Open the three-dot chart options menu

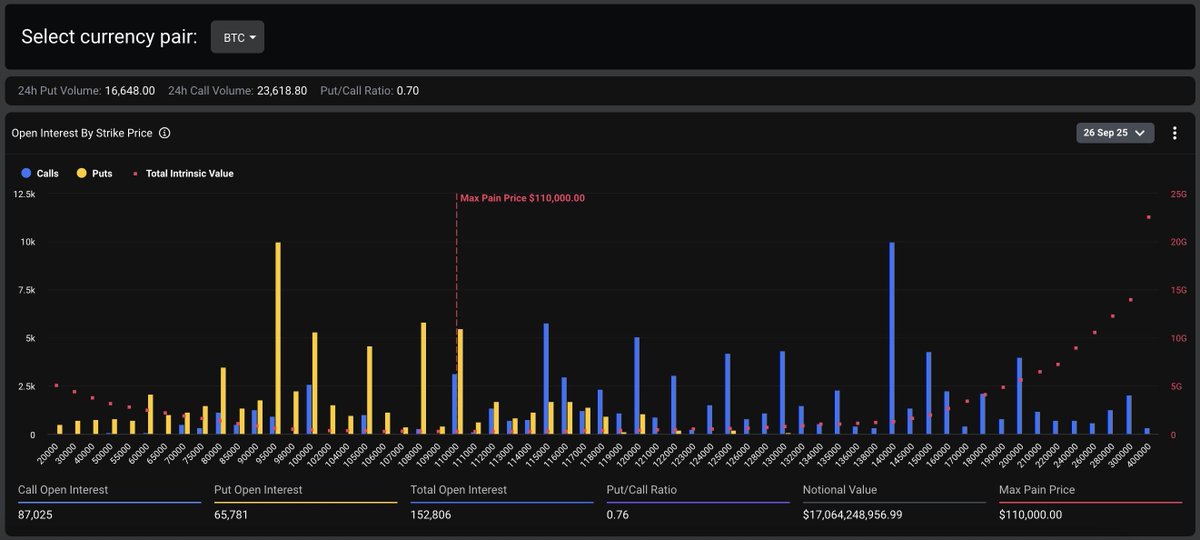[x=1174, y=133]
